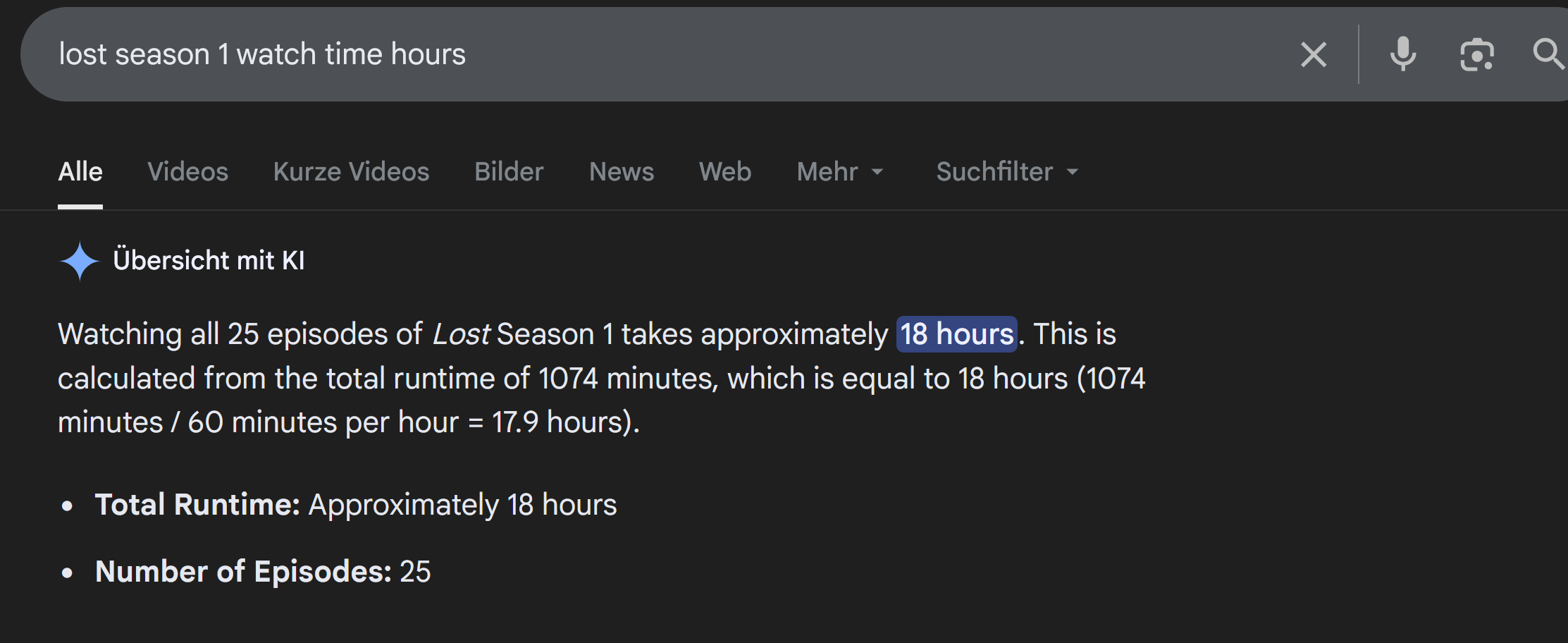Switch to the Videos tab

pos(187,171)
